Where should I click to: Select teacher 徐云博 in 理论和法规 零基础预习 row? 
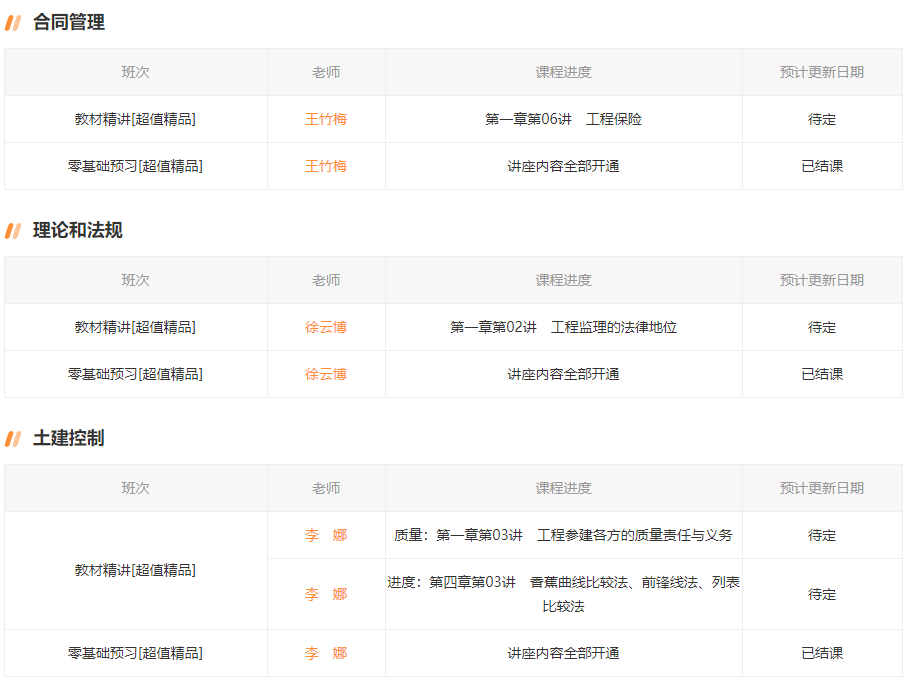(x=326, y=374)
